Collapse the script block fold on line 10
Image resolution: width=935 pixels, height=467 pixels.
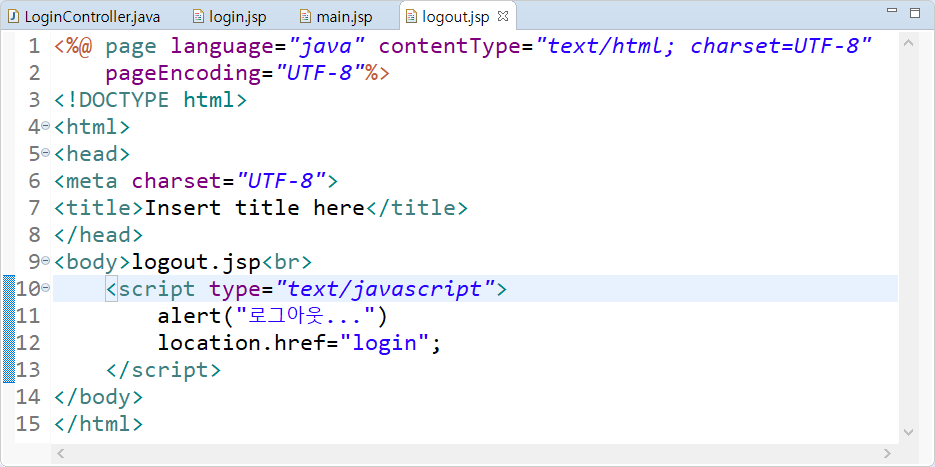pyautogui.click(x=46, y=288)
